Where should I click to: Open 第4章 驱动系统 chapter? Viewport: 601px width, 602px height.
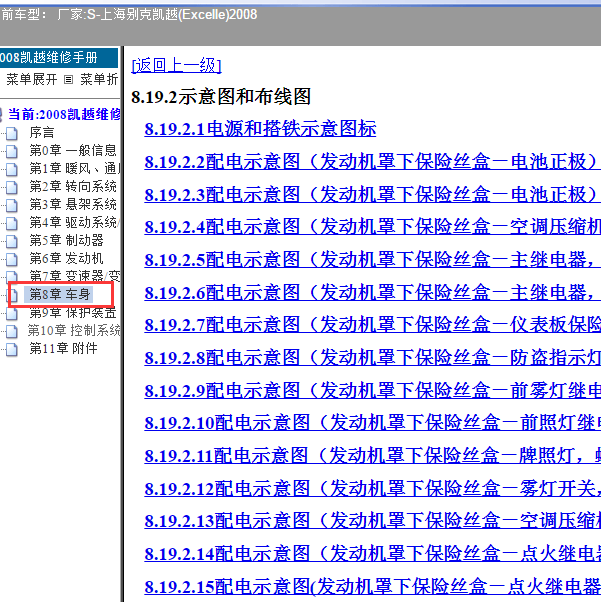[75, 222]
